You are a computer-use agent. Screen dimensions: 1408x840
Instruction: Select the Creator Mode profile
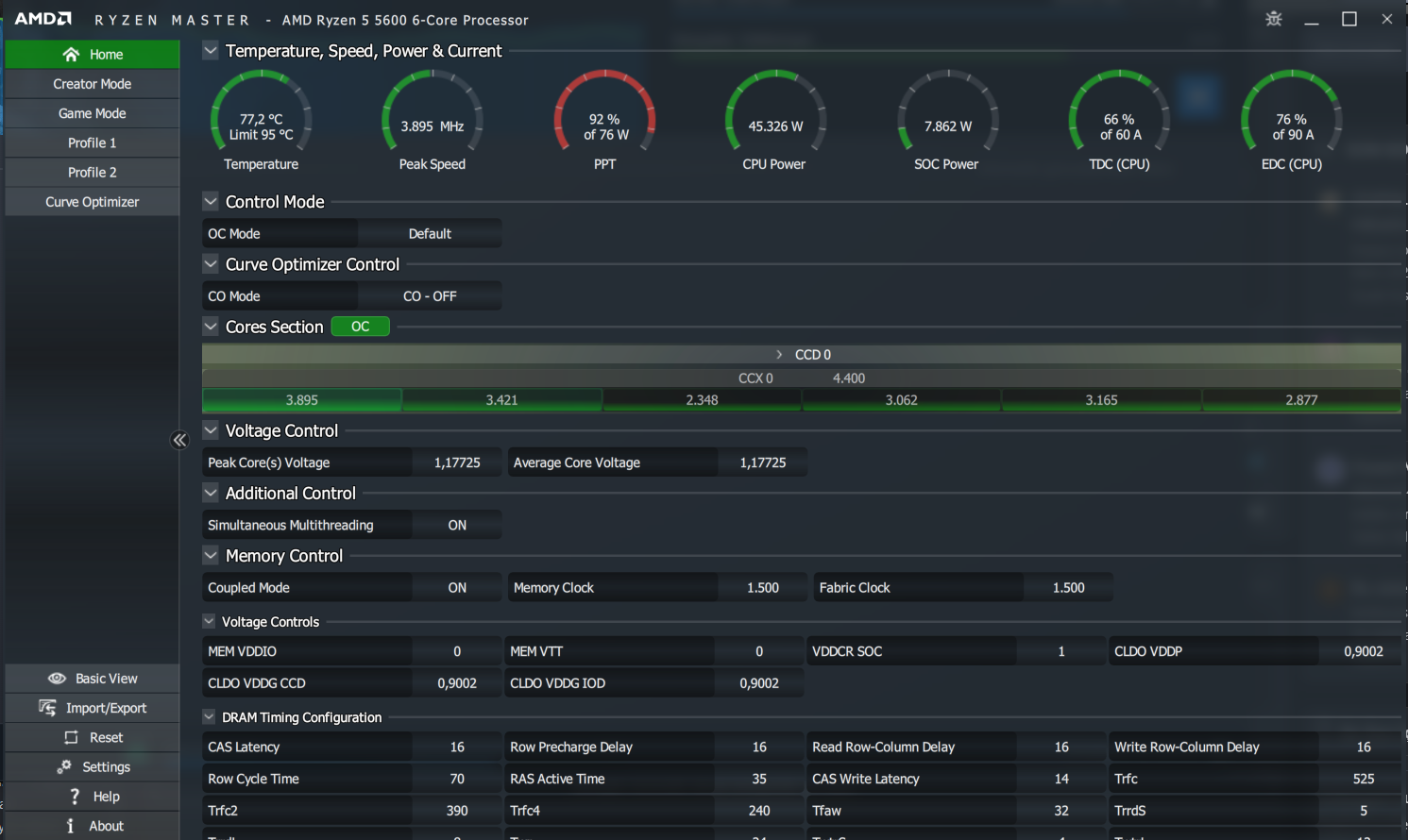(92, 84)
